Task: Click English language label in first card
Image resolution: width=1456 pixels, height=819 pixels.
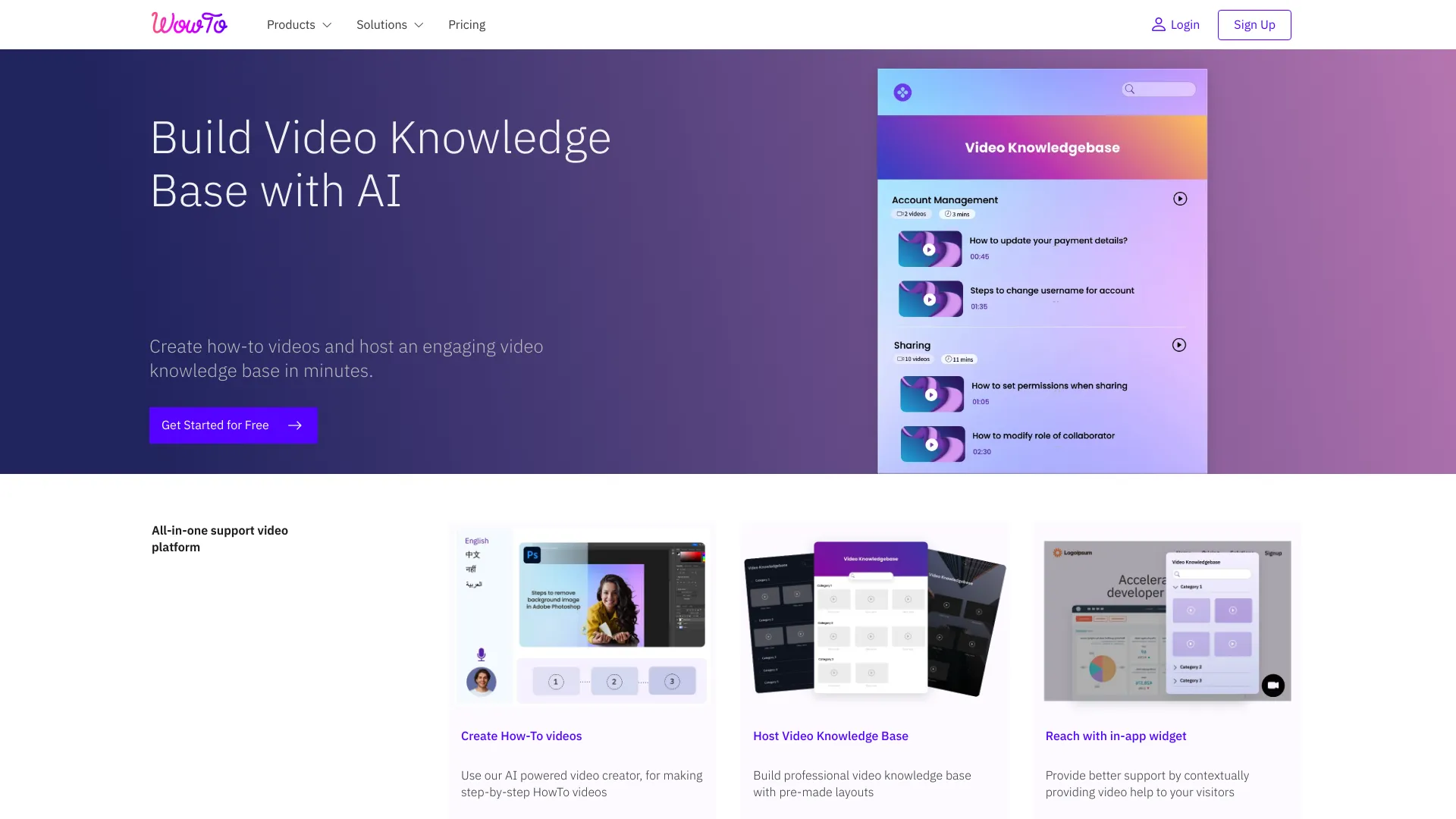Action: (476, 541)
